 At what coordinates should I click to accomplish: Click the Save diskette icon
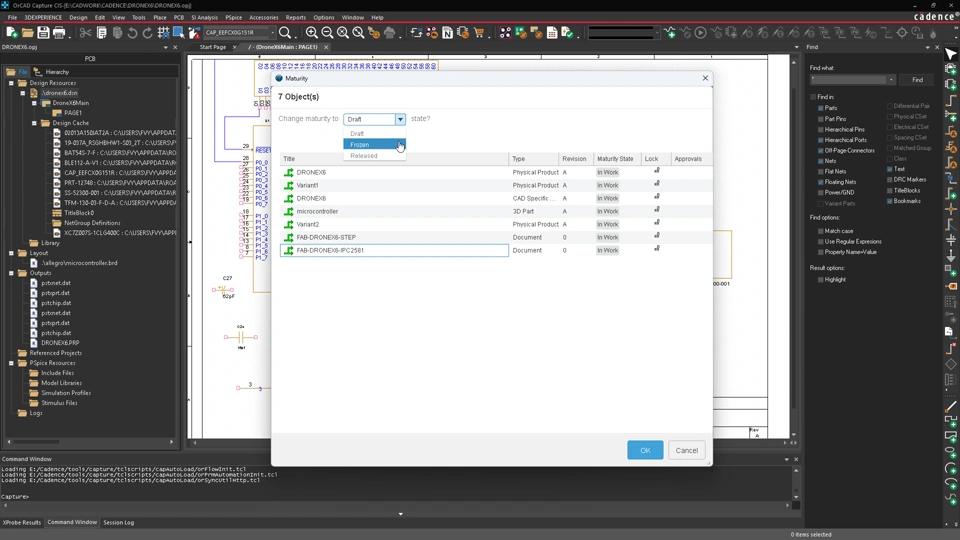tap(43, 32)
